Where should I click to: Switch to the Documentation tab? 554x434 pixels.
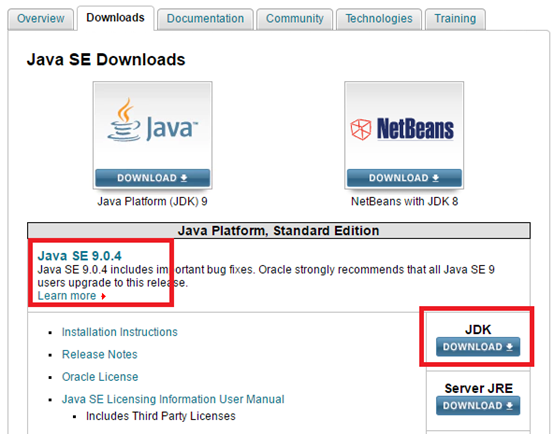tap(205, 19)
